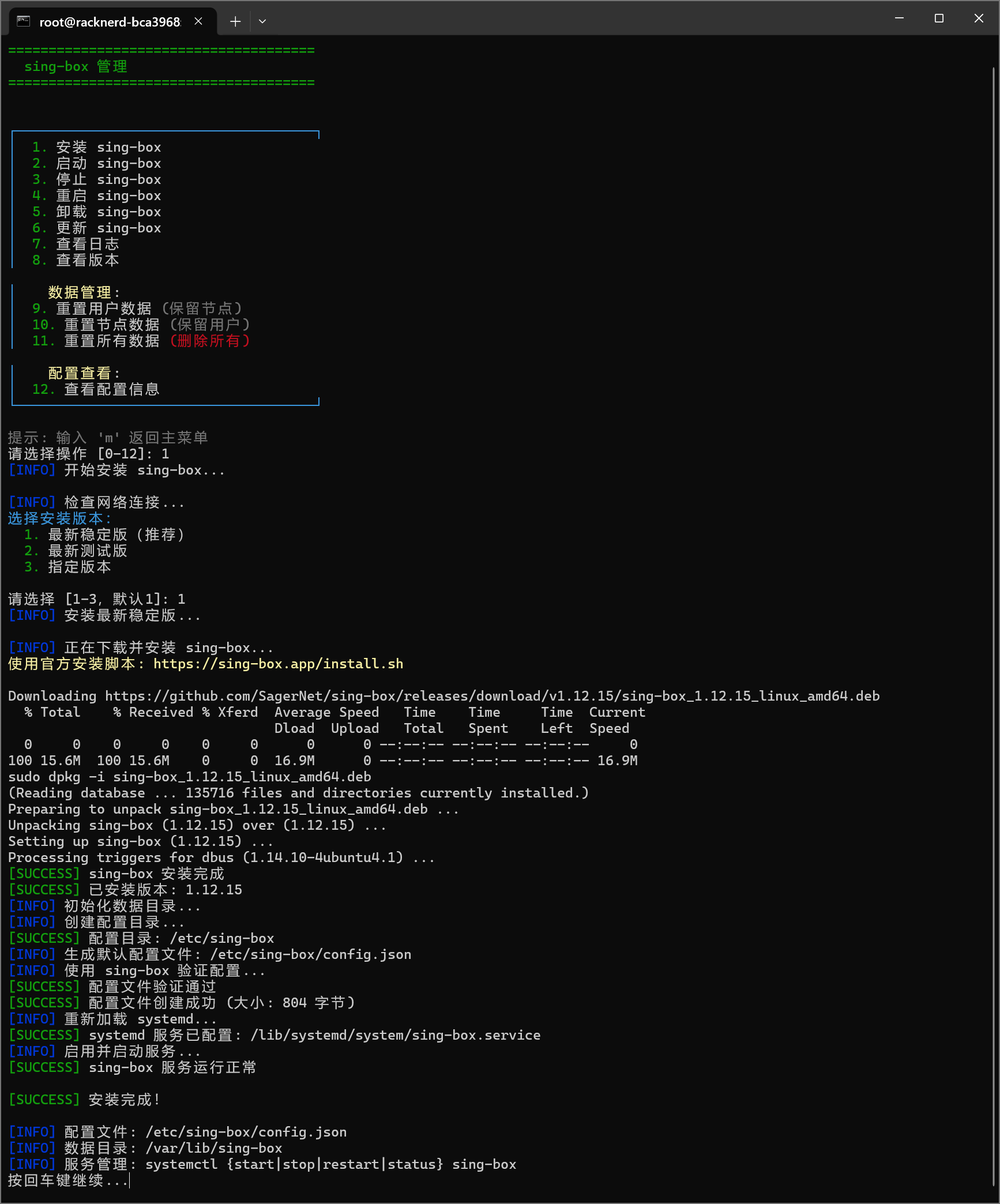Click the SUCCESS 安装完成 message
The image size is (1000, 1204).
click(x=84, y=1099)
